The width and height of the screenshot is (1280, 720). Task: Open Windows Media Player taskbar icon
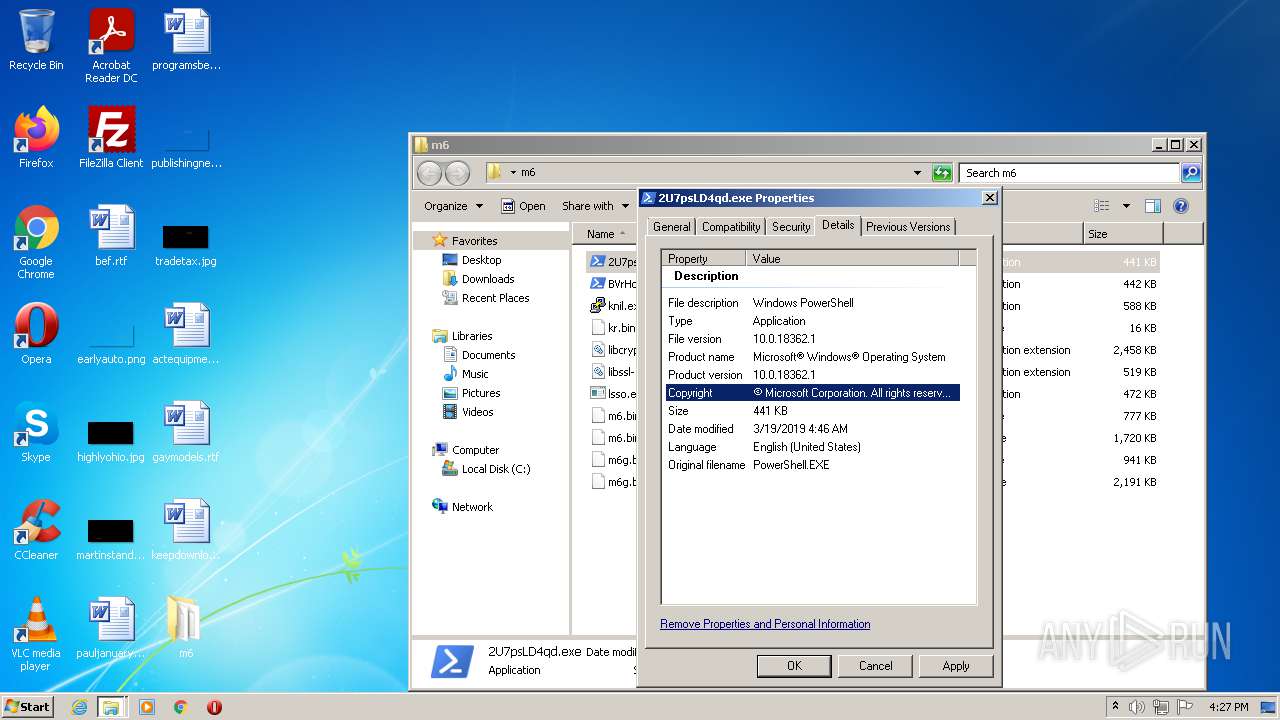(147, 707)
